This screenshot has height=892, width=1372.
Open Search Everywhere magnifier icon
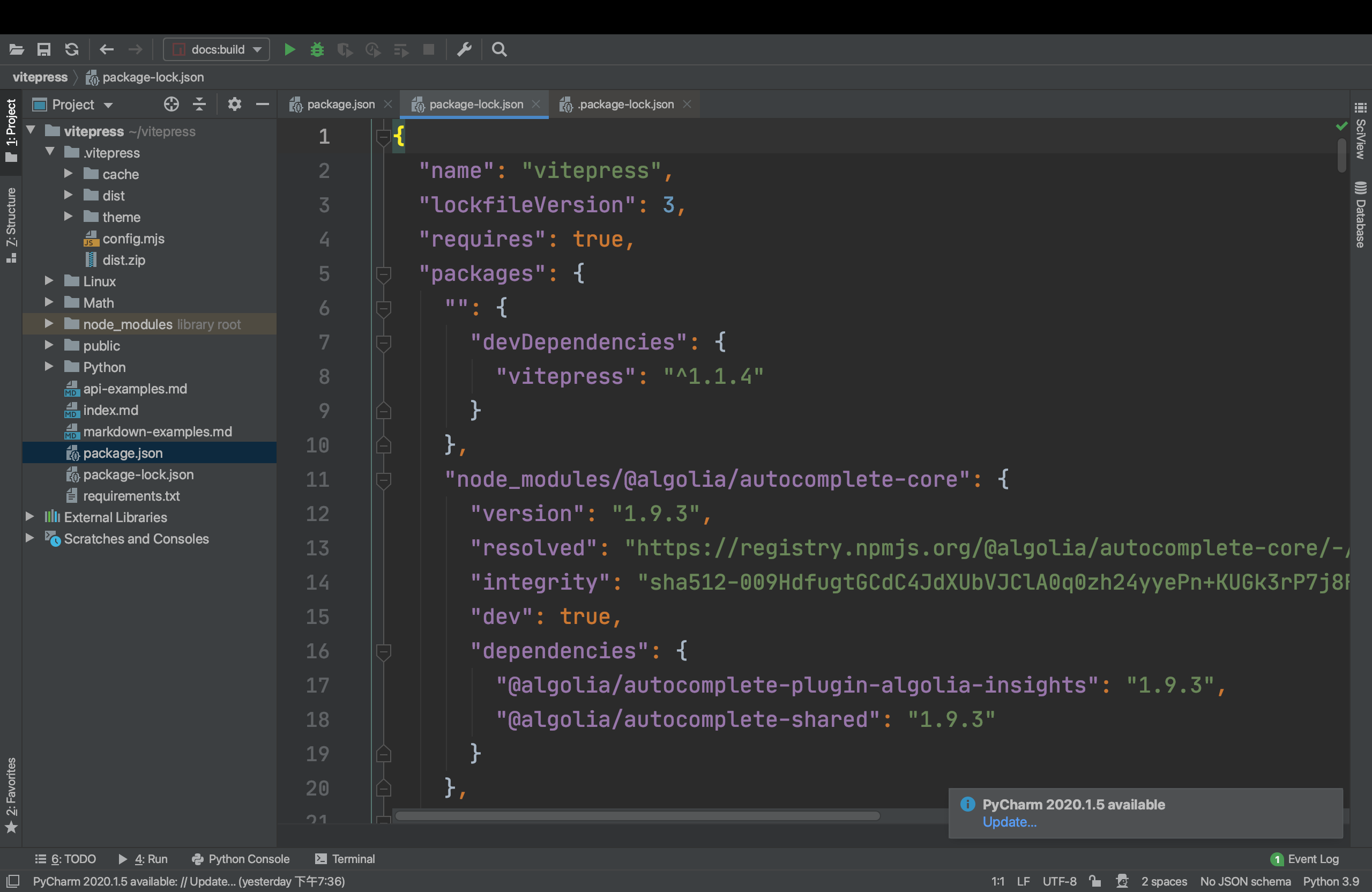499,50
